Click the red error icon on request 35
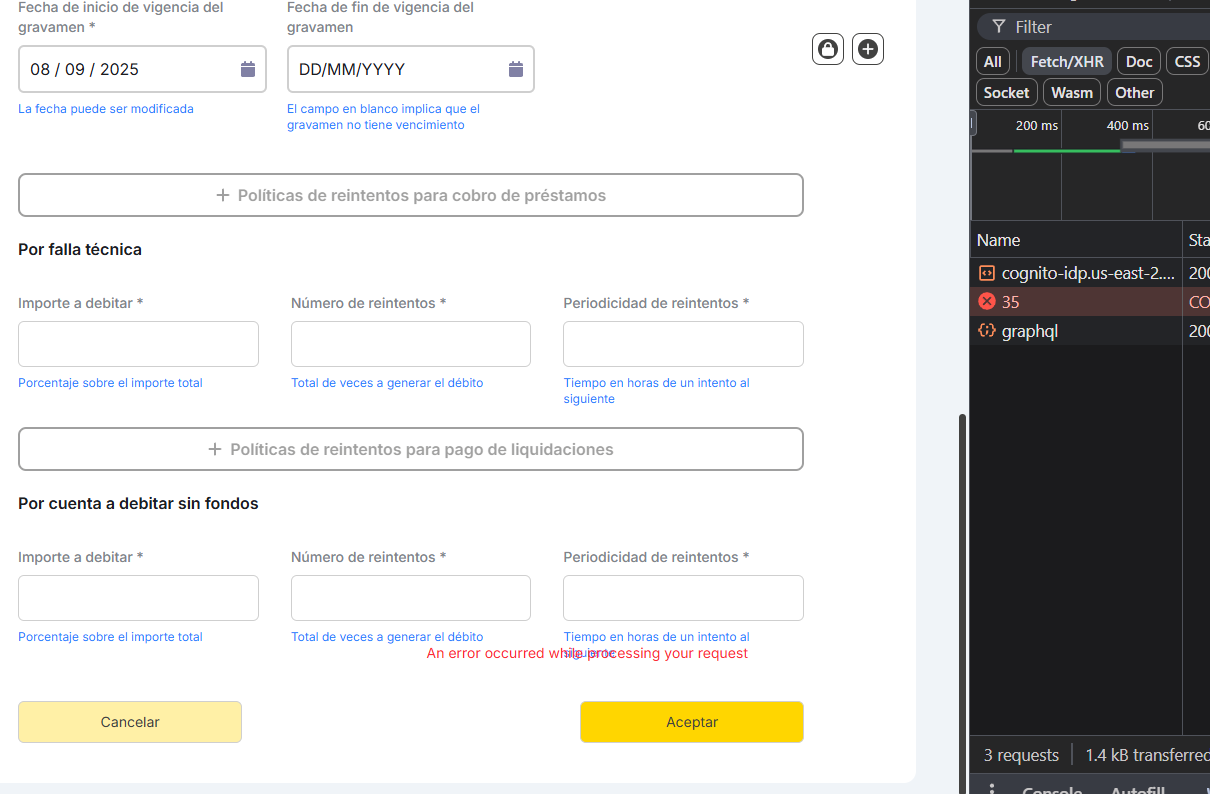Image resolution: width=1210 pixels, height=794 pixels. click(x=987, y=301)
